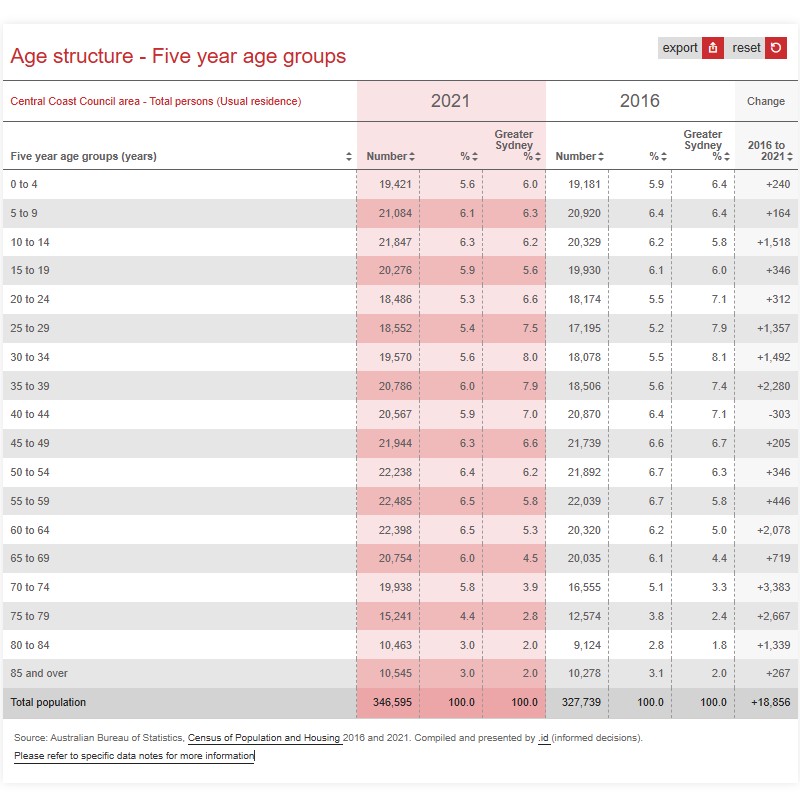
Task: Sort by Five year age groups column arrows
Action: [x=349, y=157]
